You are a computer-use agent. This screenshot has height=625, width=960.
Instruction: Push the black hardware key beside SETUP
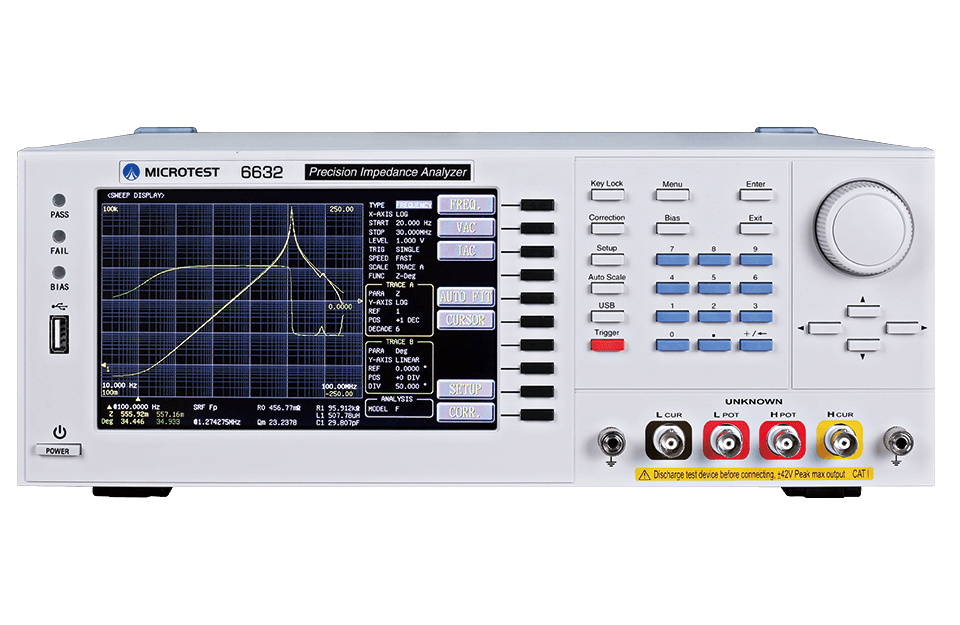coord(538,392)
